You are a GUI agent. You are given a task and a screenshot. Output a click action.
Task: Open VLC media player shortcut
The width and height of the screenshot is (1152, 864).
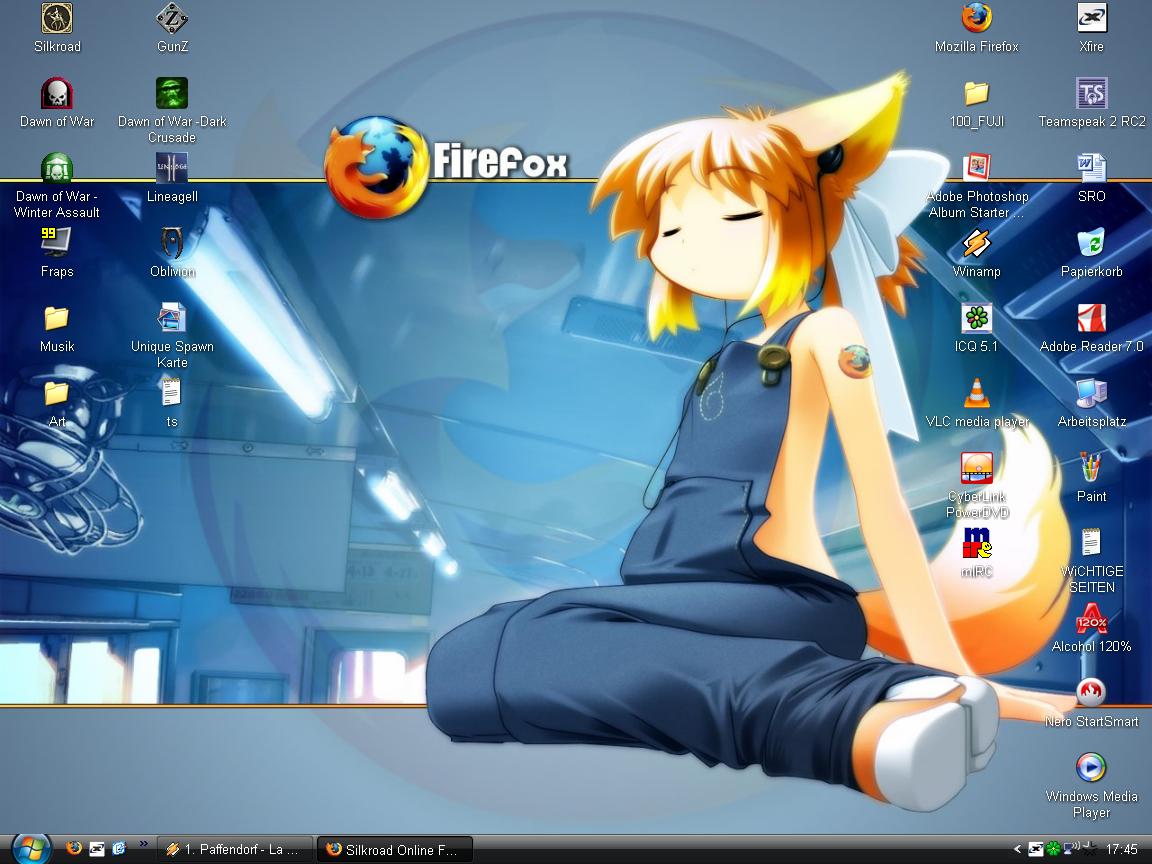click(976, 394)
